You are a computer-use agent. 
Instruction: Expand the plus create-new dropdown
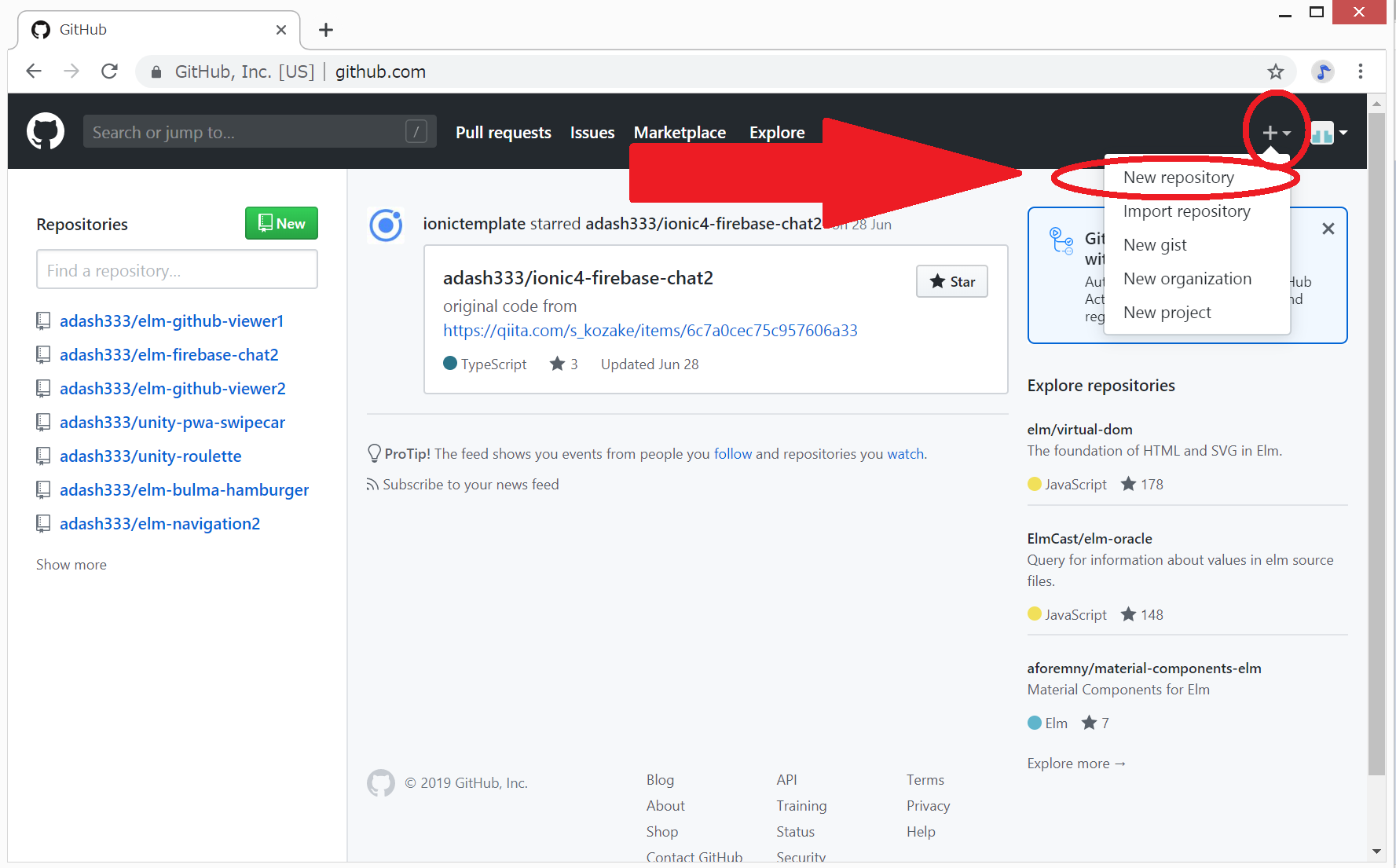(x=1276, y=133)
